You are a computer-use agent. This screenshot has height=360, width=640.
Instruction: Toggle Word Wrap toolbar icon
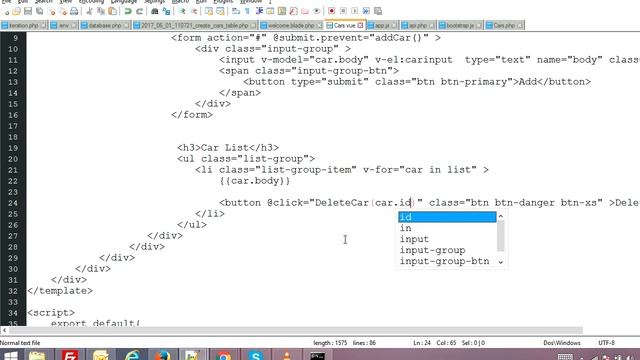(x=235, y=11)
